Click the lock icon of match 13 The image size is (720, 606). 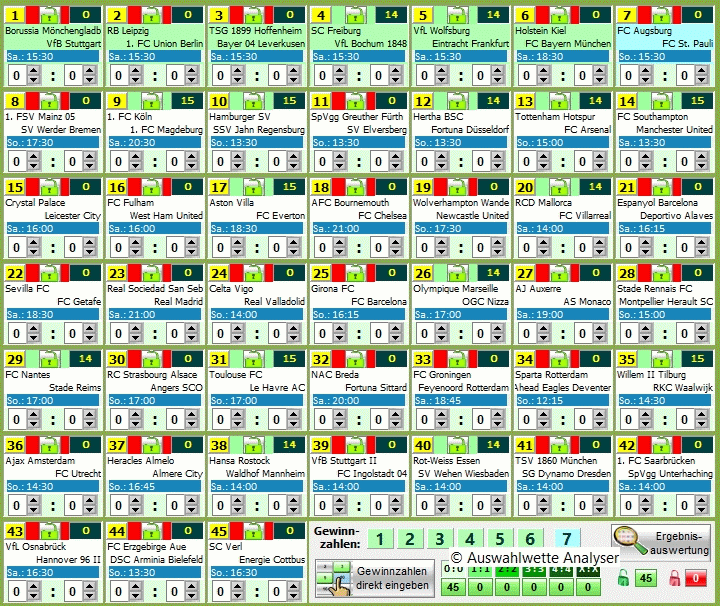click(x=559, y=101)
